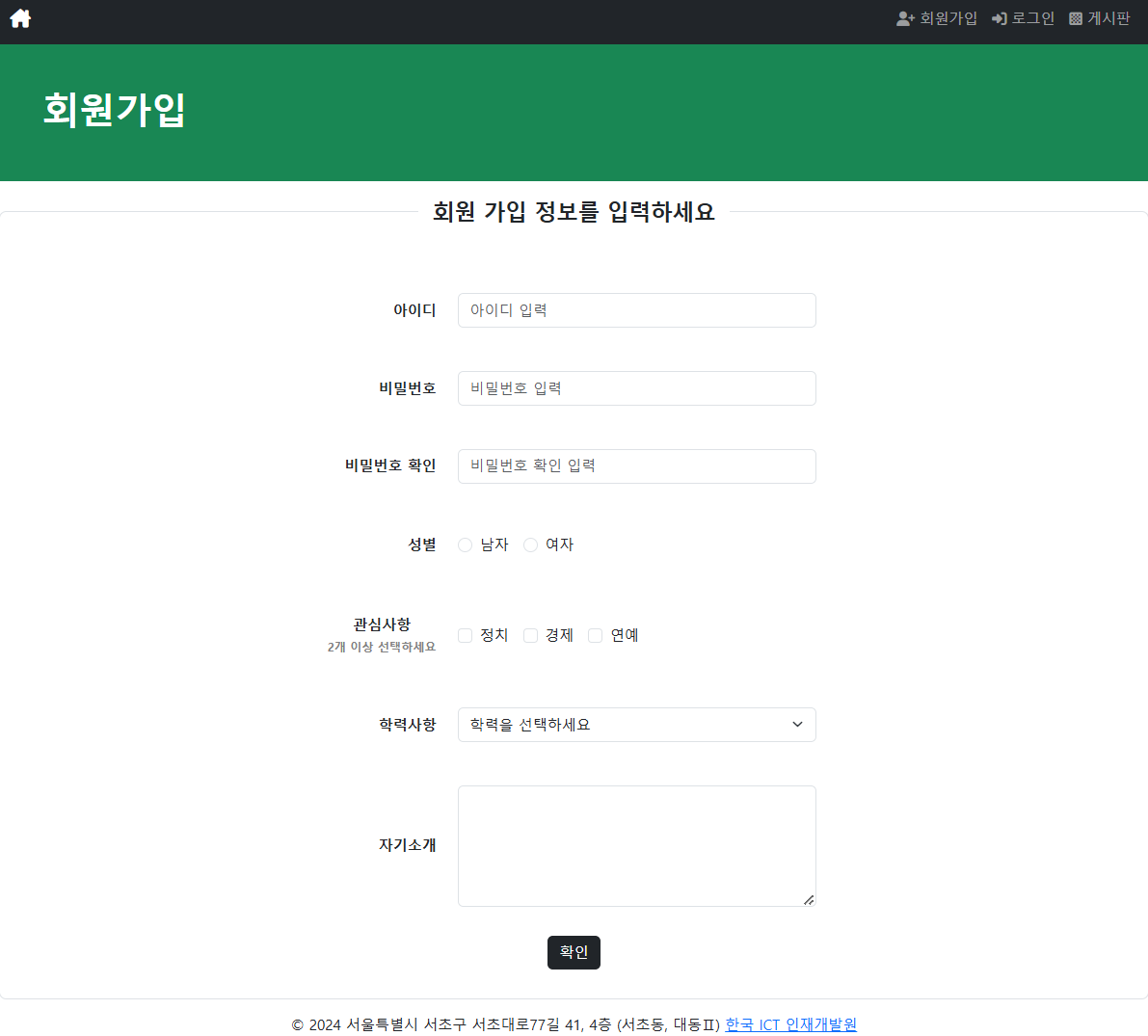Click the user-plus icon beside 회원가입
Viewport: 1148px width, 1036px height.
[x=905, y=18]
